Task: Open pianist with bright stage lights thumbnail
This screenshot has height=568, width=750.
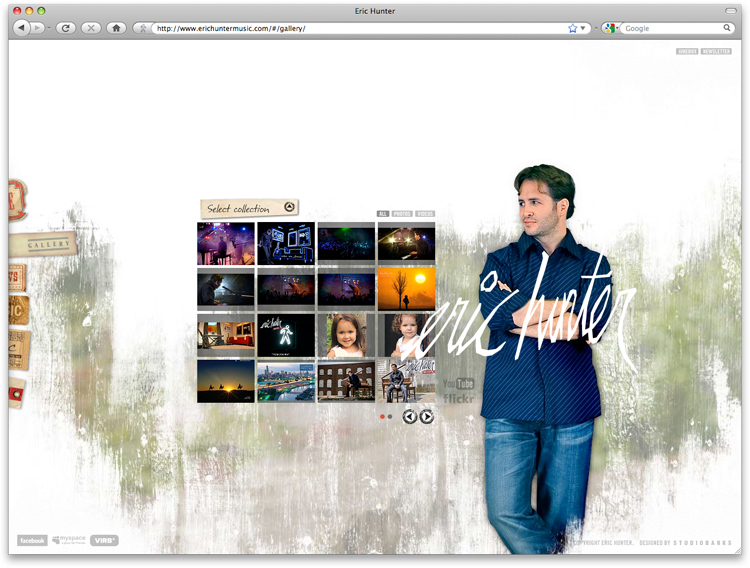Action: tap(407, 244)
